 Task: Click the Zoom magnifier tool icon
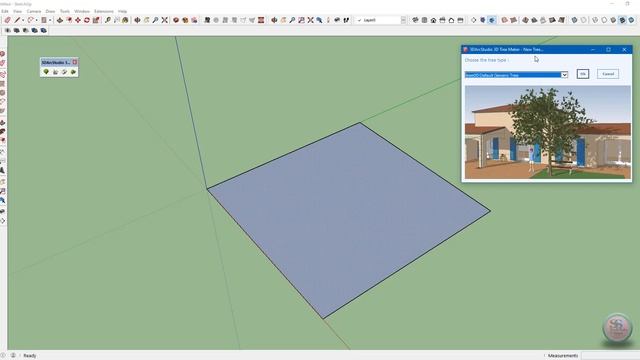(155, 20)
